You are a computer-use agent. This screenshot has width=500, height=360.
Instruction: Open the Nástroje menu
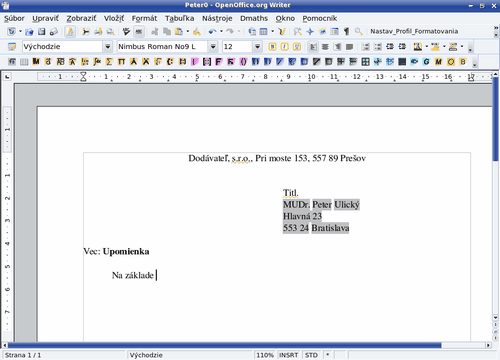(x=217, y=18)
